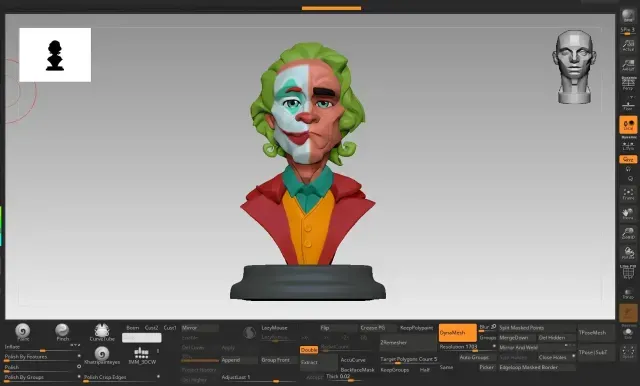Click the head reference view gizmo
The width and height of the screenshot is (640, 386).
pyautogui.click(x=574, y=67)
